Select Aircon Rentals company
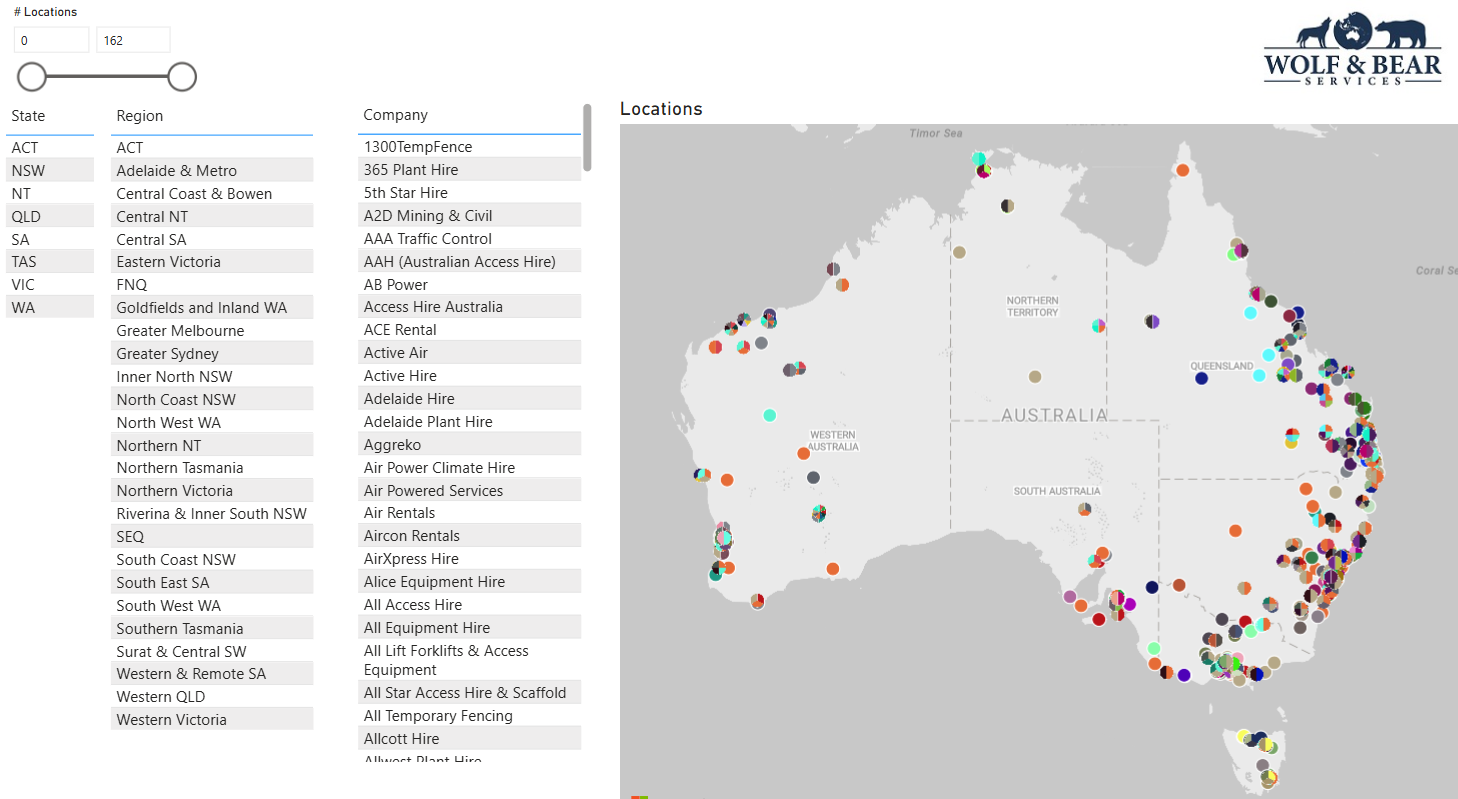1458x799 pixels. click(x=470, y=536)
